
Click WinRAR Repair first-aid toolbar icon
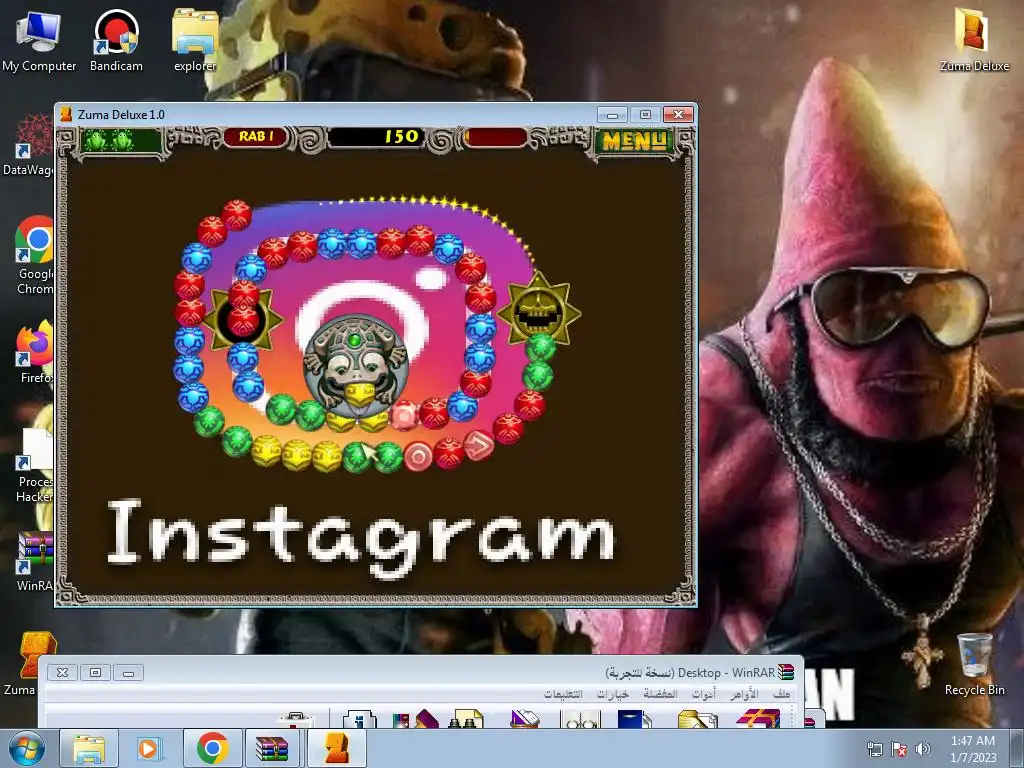point(297,718)
